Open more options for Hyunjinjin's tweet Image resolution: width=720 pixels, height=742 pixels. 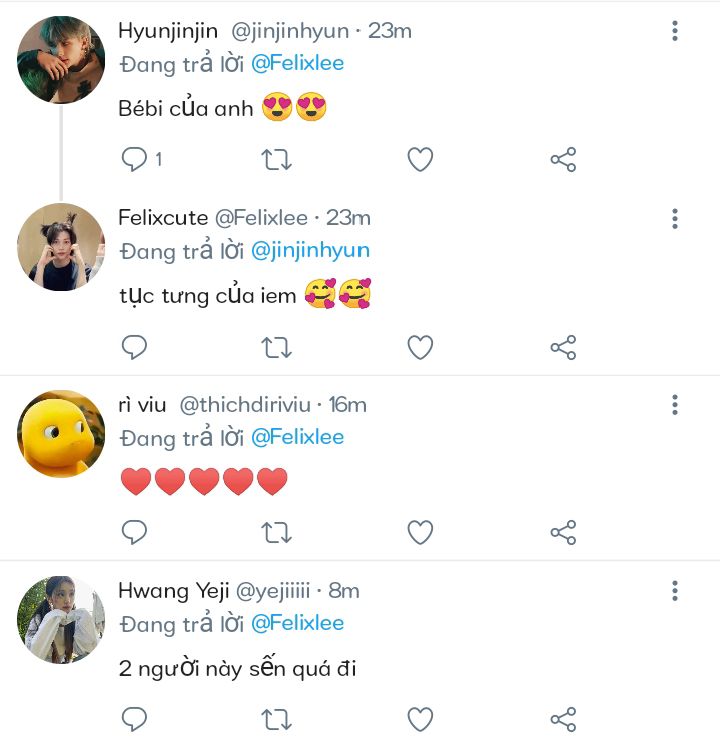pos(675,31)
